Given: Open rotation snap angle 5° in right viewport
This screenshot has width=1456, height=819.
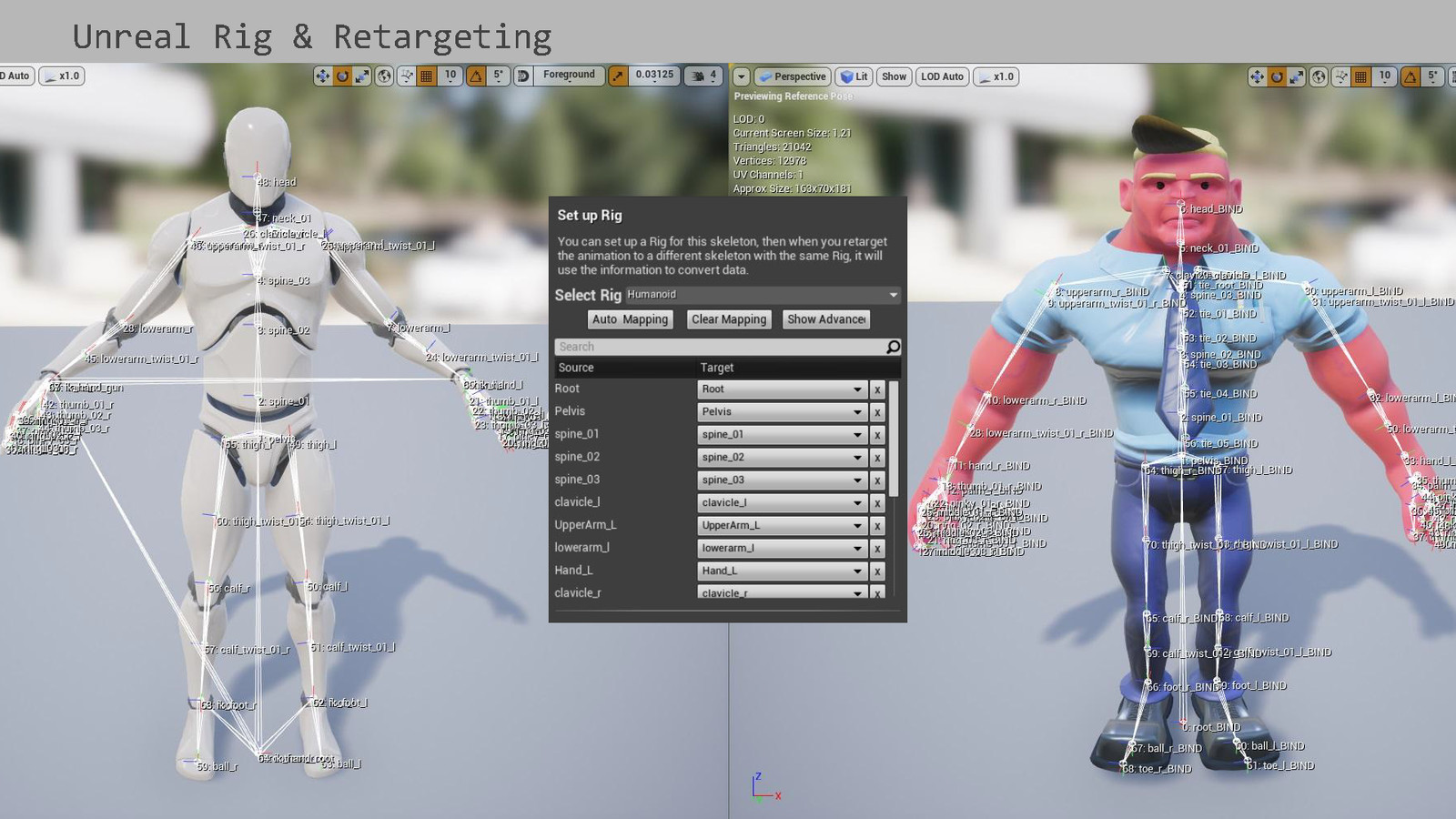Looking at the screenshot, I should 1432,77.
